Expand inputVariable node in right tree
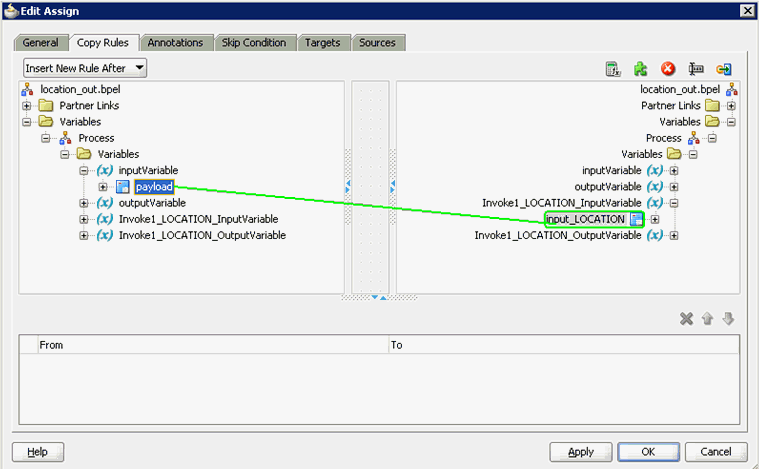Screen dimensions: 759x469 (674, 170)
